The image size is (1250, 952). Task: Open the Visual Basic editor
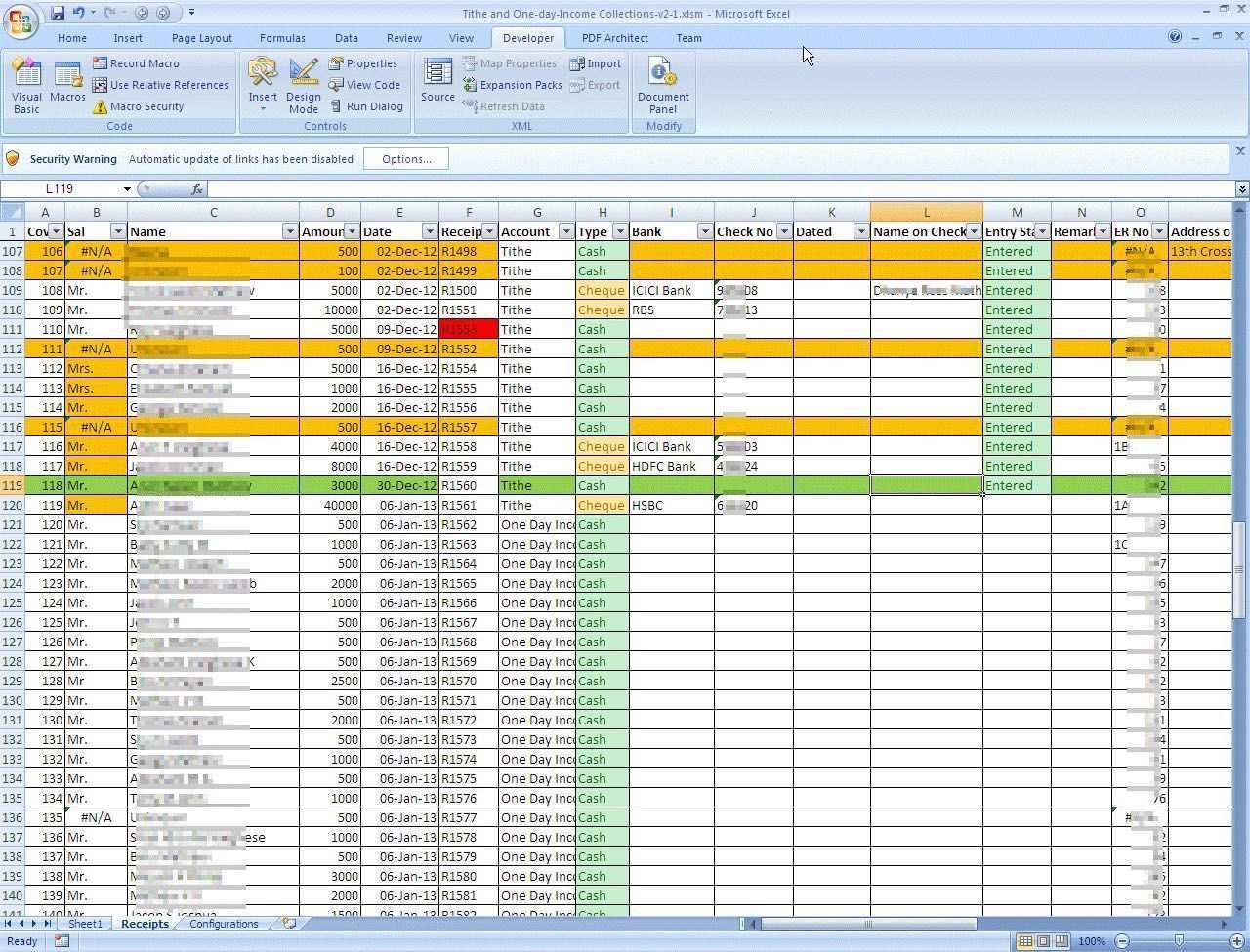26,85
